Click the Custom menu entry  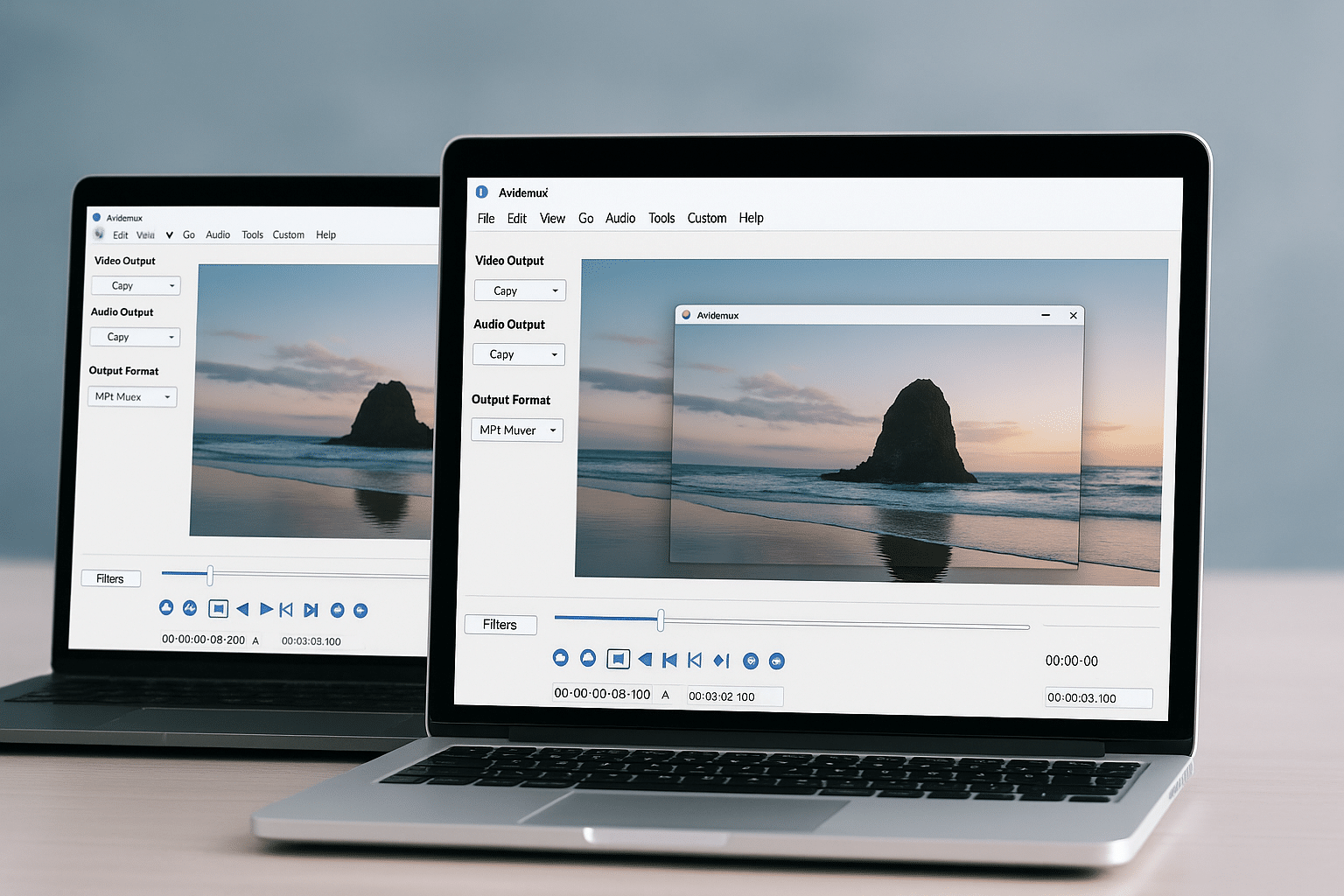pos(707,218)
